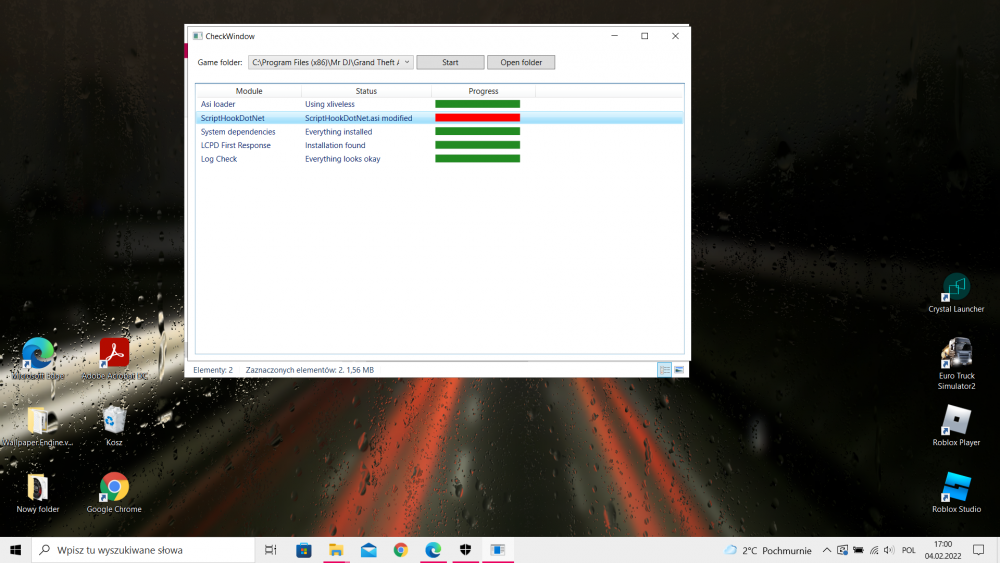Open Wallpaper Engine desktop folder icon
This screenshot has width=1000, height=563.
(38, 425)
